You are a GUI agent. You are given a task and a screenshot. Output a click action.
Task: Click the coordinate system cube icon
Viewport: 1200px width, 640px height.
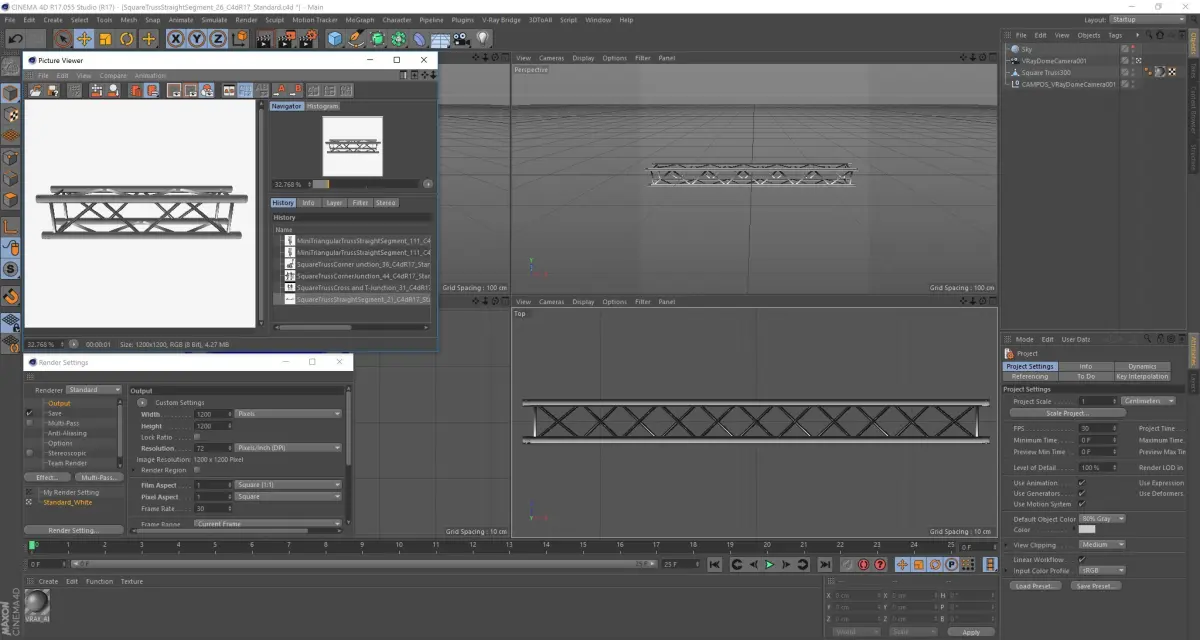tap(239, 38)
